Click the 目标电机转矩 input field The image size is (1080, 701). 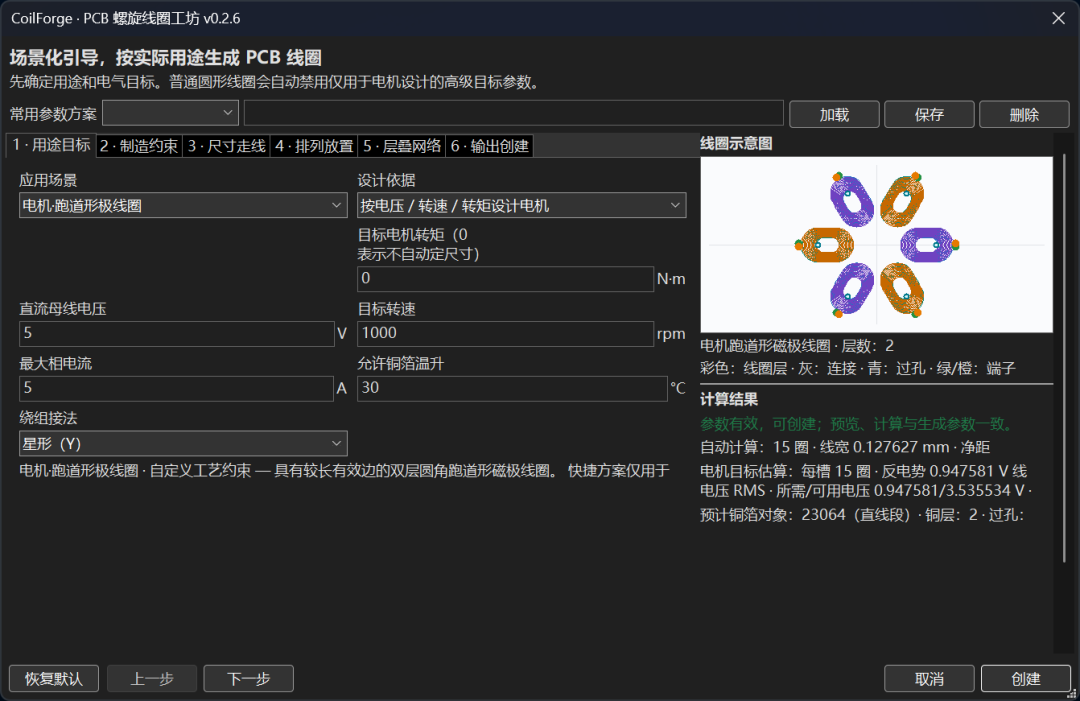tap(506, 278)
